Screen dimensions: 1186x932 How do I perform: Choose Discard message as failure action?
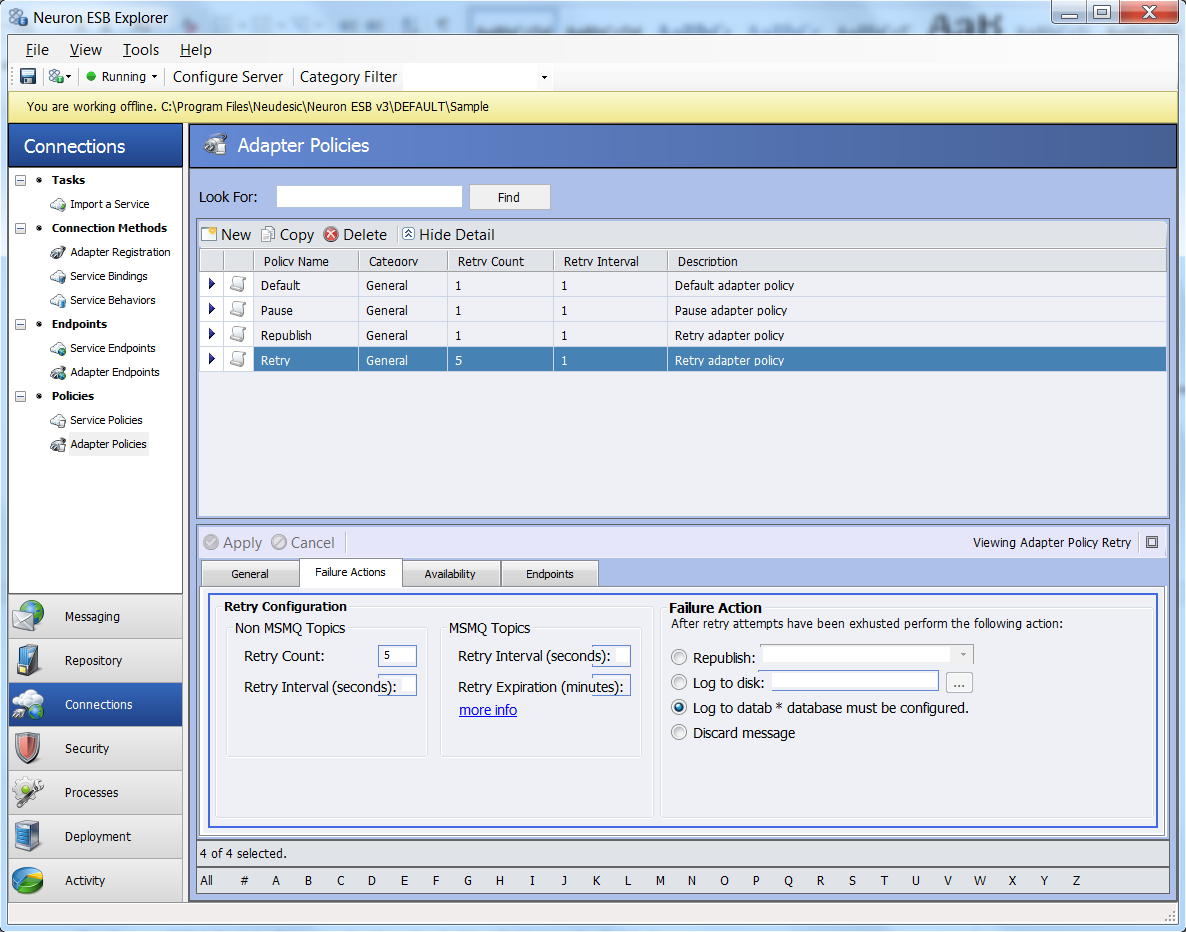point(679,732)
